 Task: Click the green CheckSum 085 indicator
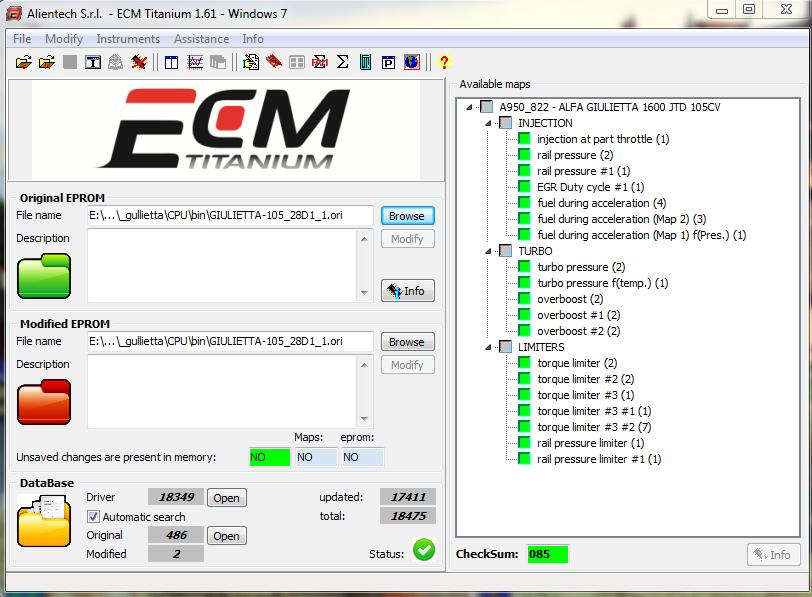[547, 554]
